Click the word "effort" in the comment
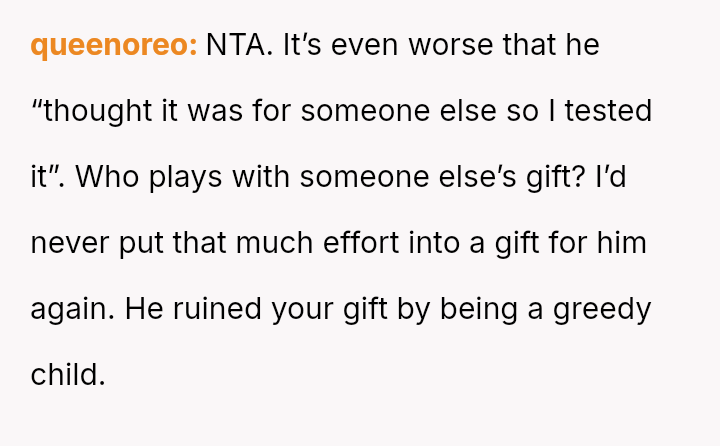 361,243
